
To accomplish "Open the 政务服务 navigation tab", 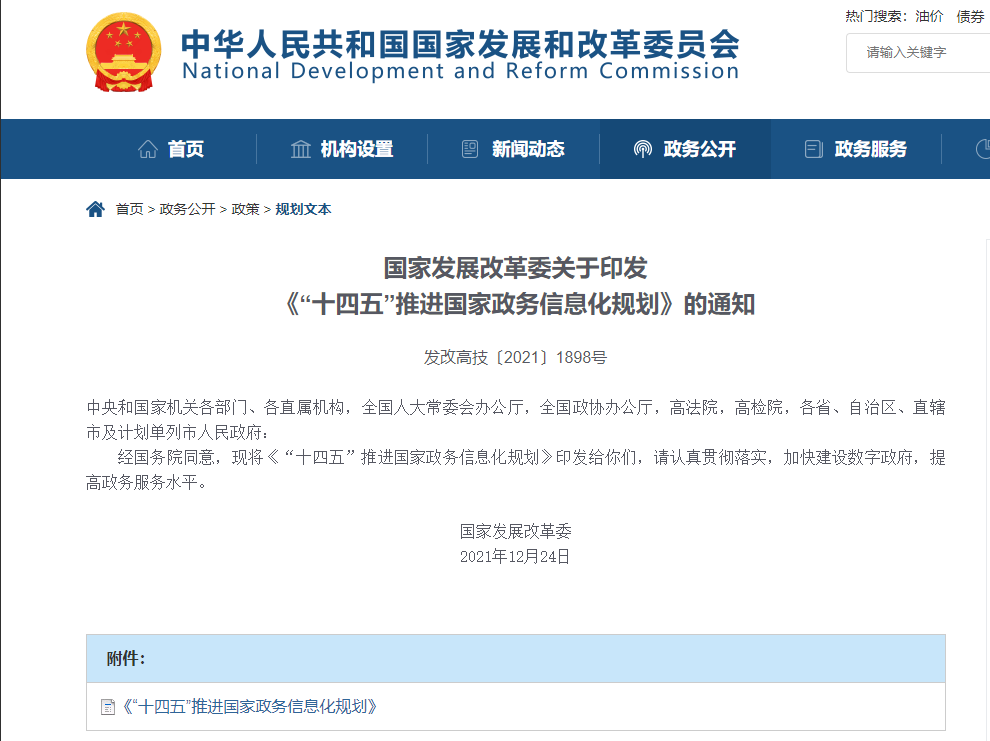I will coord(856,149).
